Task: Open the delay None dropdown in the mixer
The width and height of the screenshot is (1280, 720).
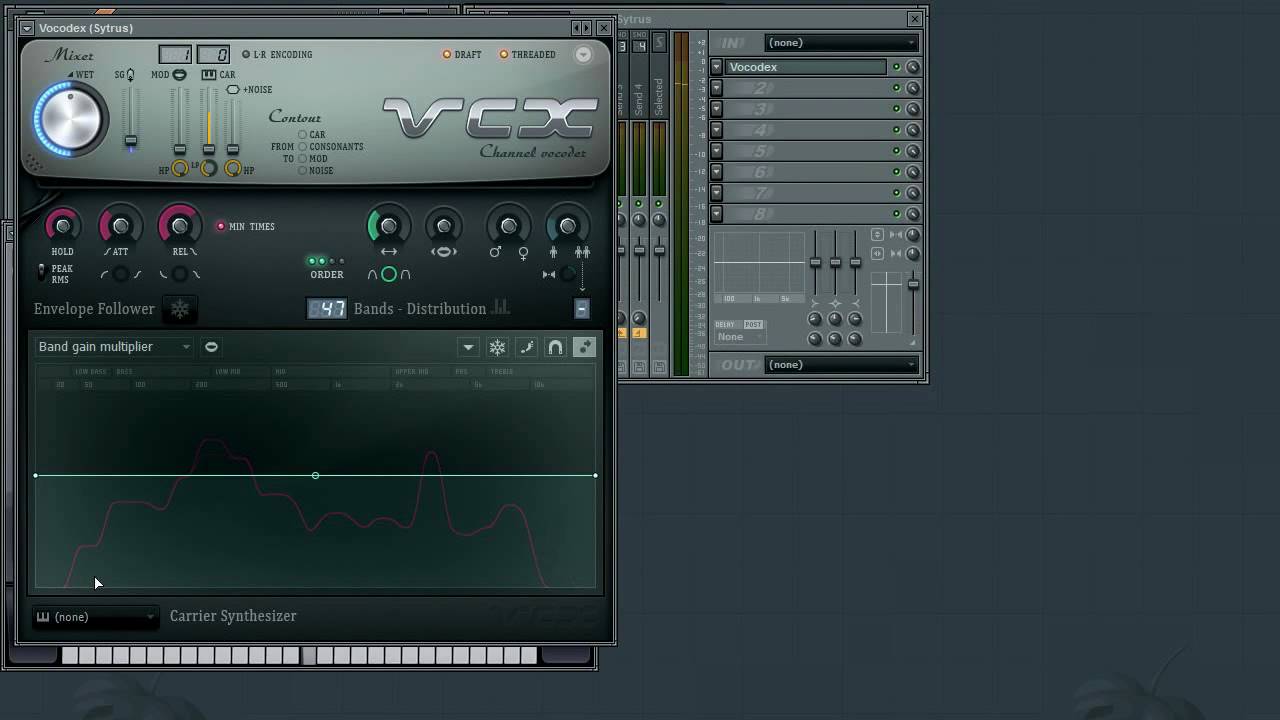Action: (x=739, y=337)
